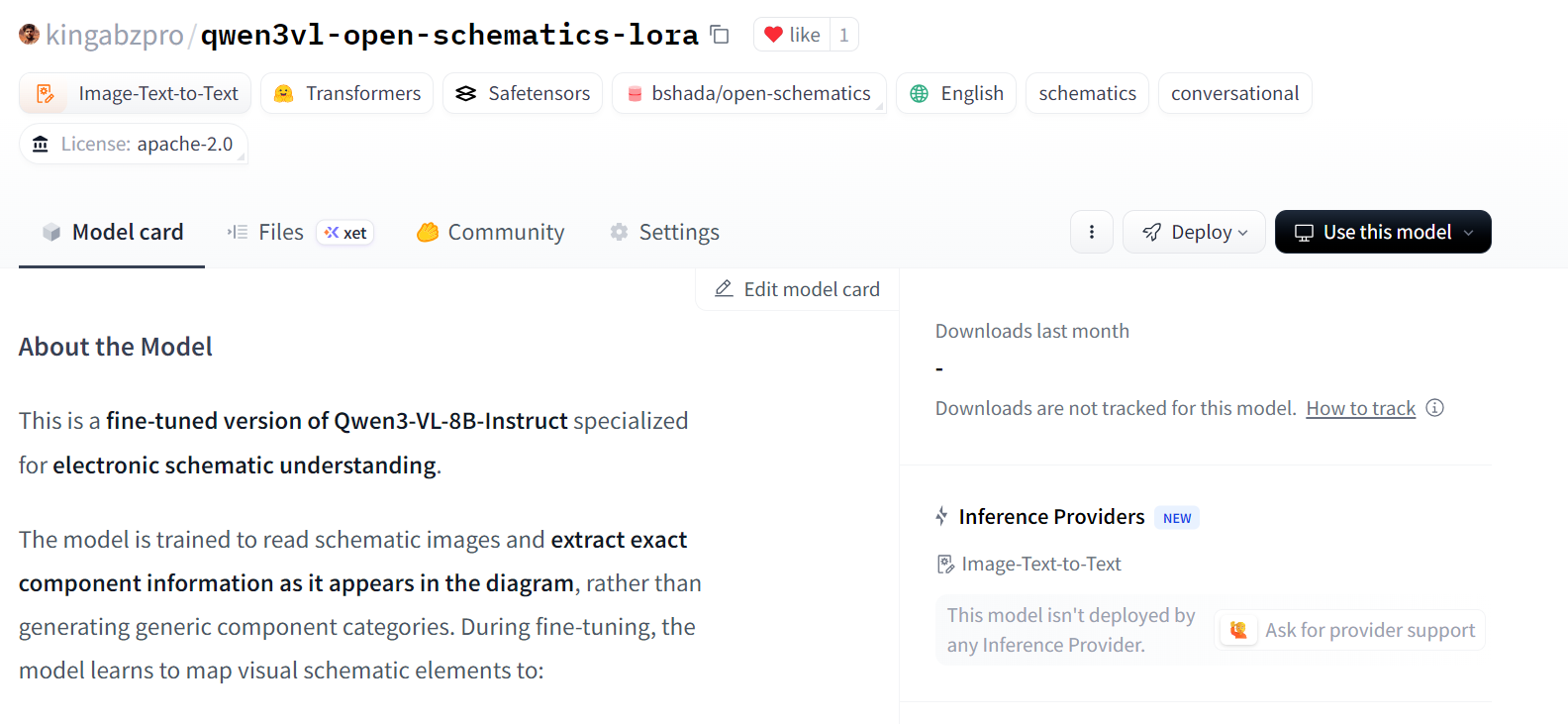The width and height of the screenshot is (1568, 724).
Task: Open the Transformers library tag
Action: point(347,93)
